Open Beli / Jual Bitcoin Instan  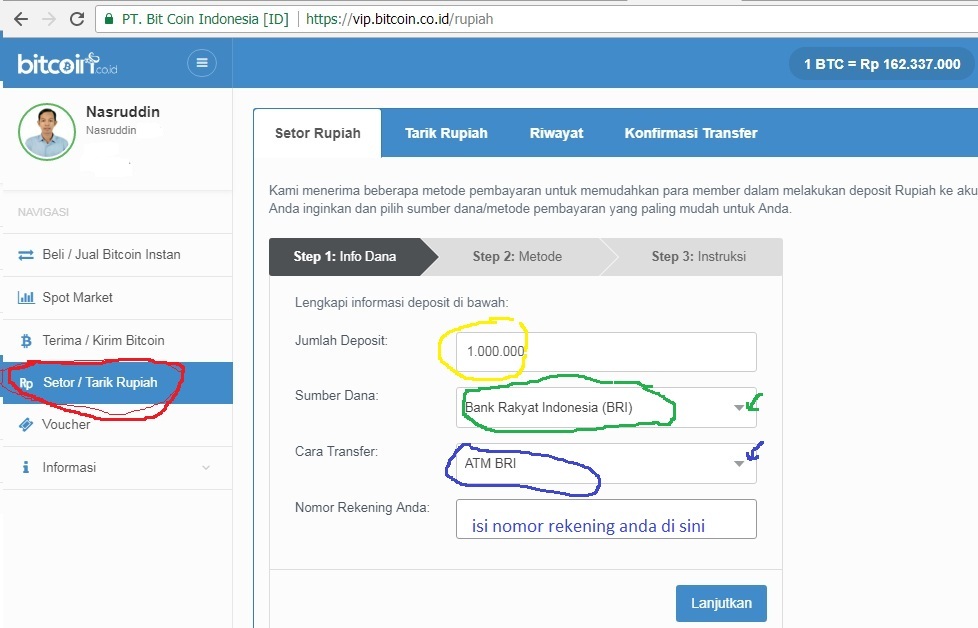(118, 255)
